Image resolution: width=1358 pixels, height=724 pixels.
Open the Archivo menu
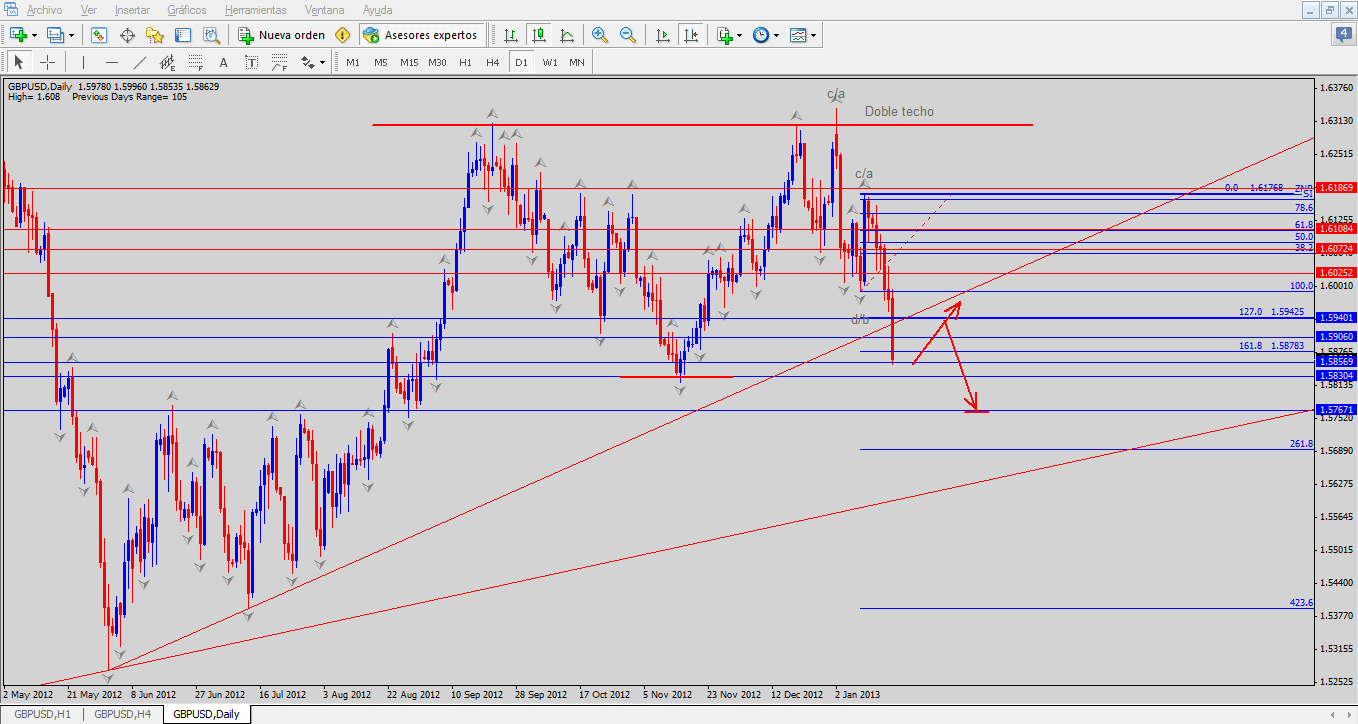44,10
